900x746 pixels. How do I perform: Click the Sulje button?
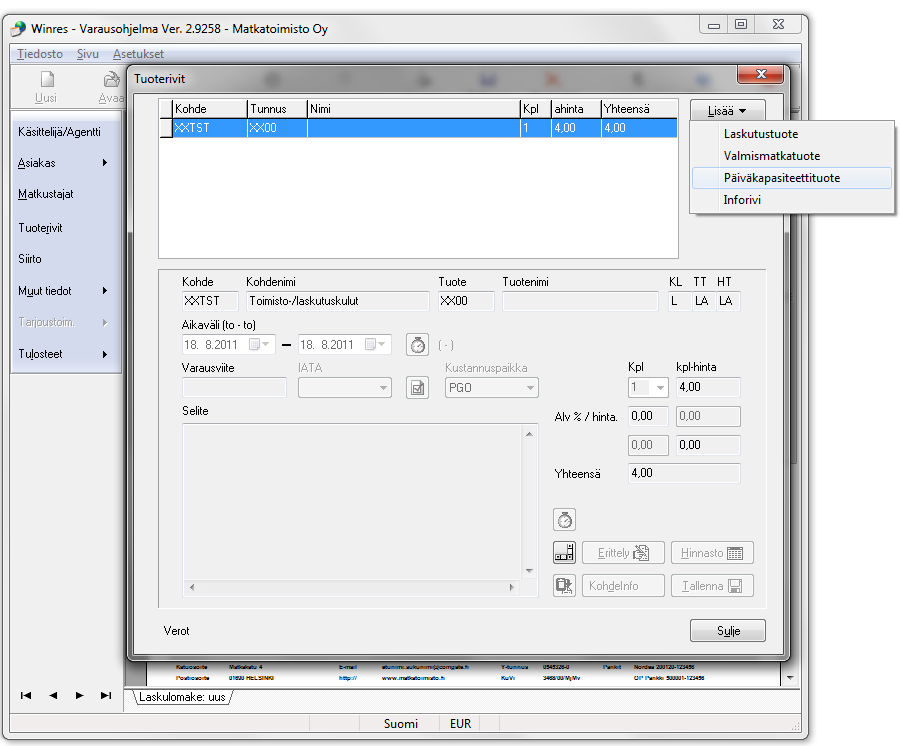(x=728, y=631)
